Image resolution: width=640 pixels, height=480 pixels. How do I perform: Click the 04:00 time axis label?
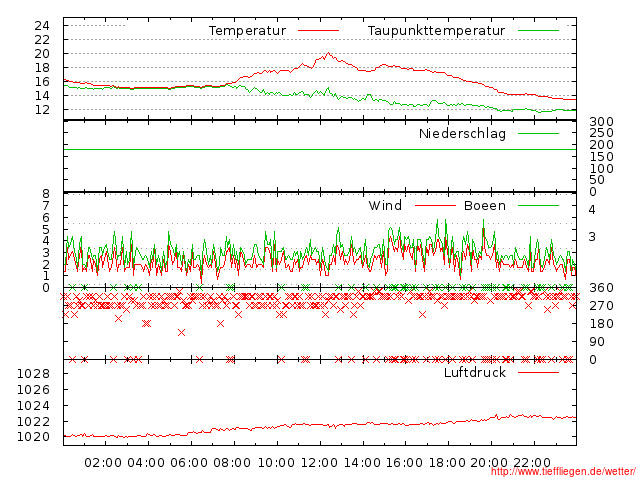point(146,463)
